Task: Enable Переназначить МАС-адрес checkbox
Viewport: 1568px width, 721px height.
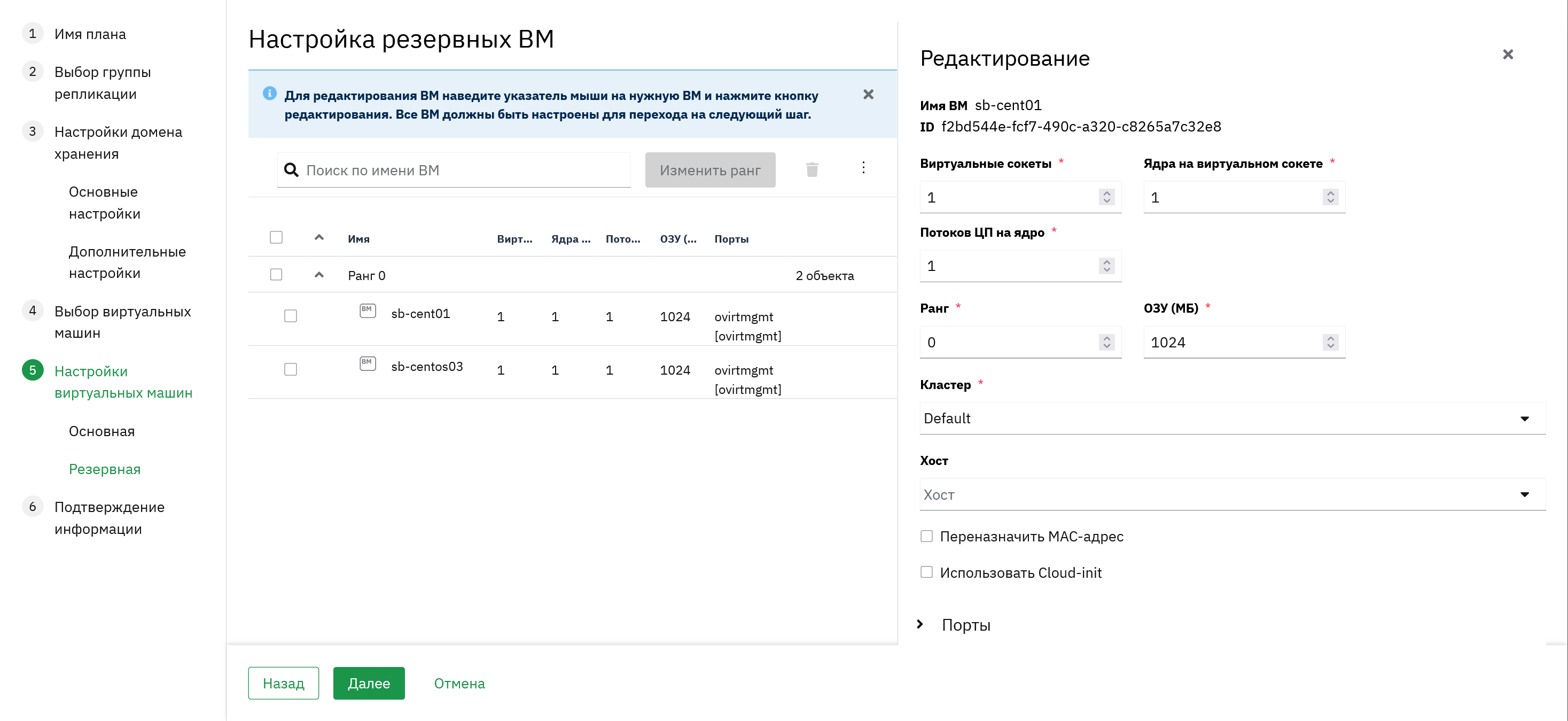Action: (x=926, y=536)
